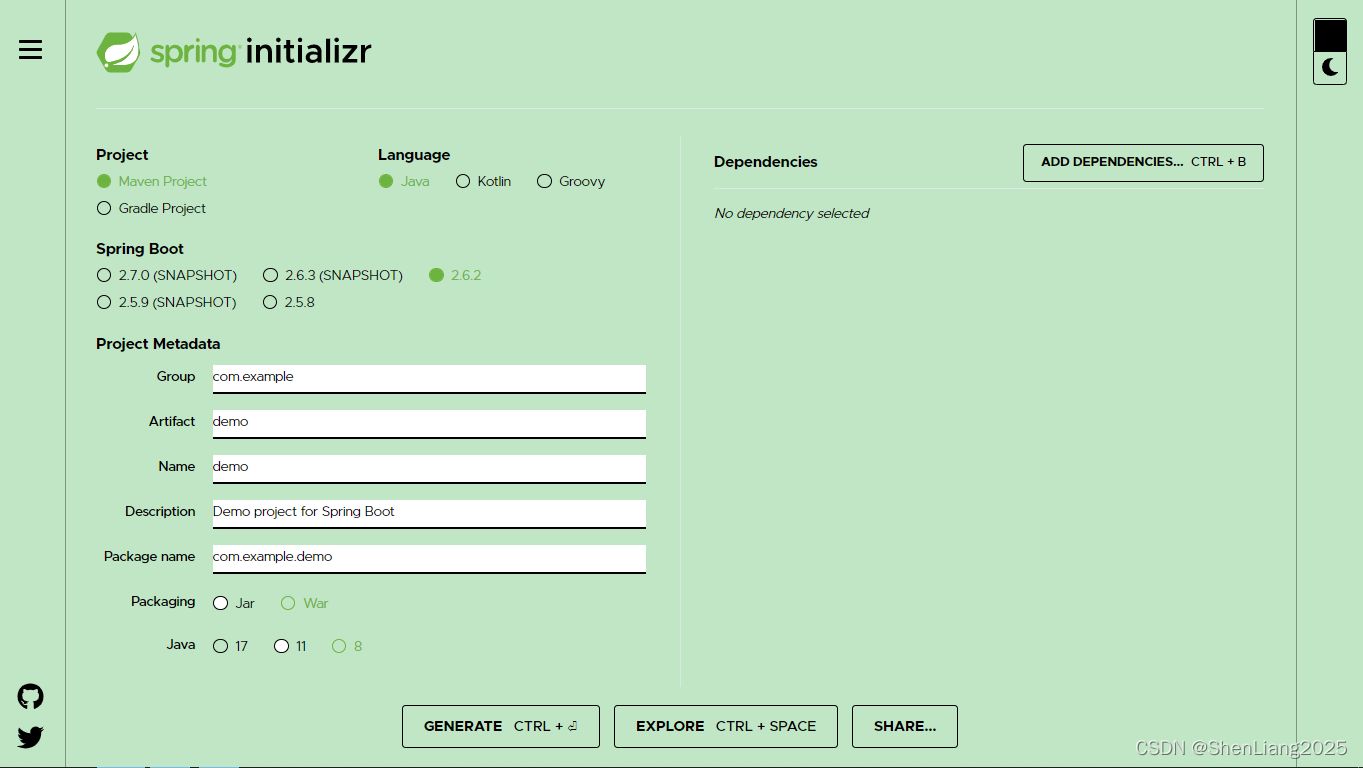Click the GENERATE button

coord(501,726)
